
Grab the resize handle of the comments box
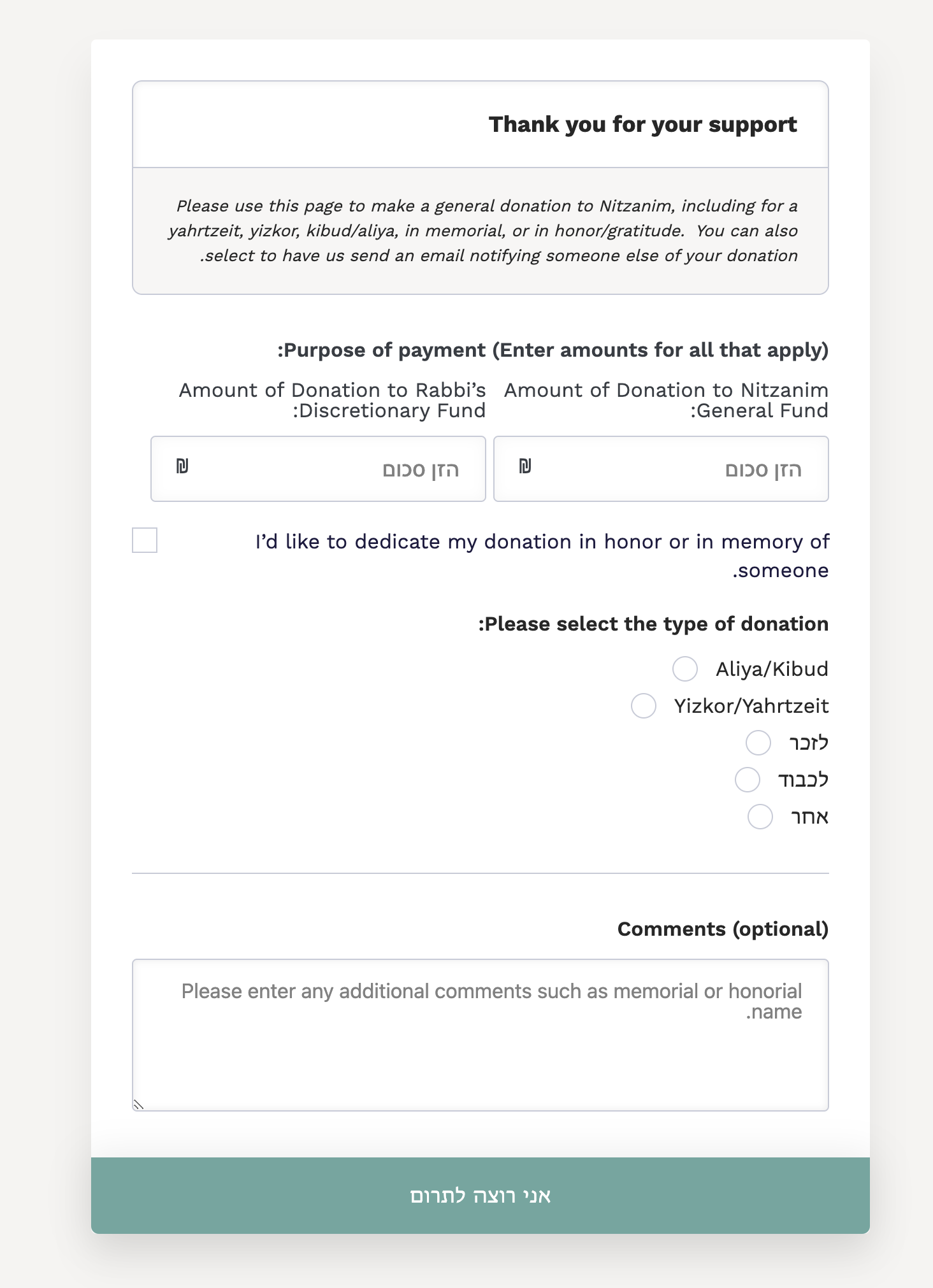138,1105
